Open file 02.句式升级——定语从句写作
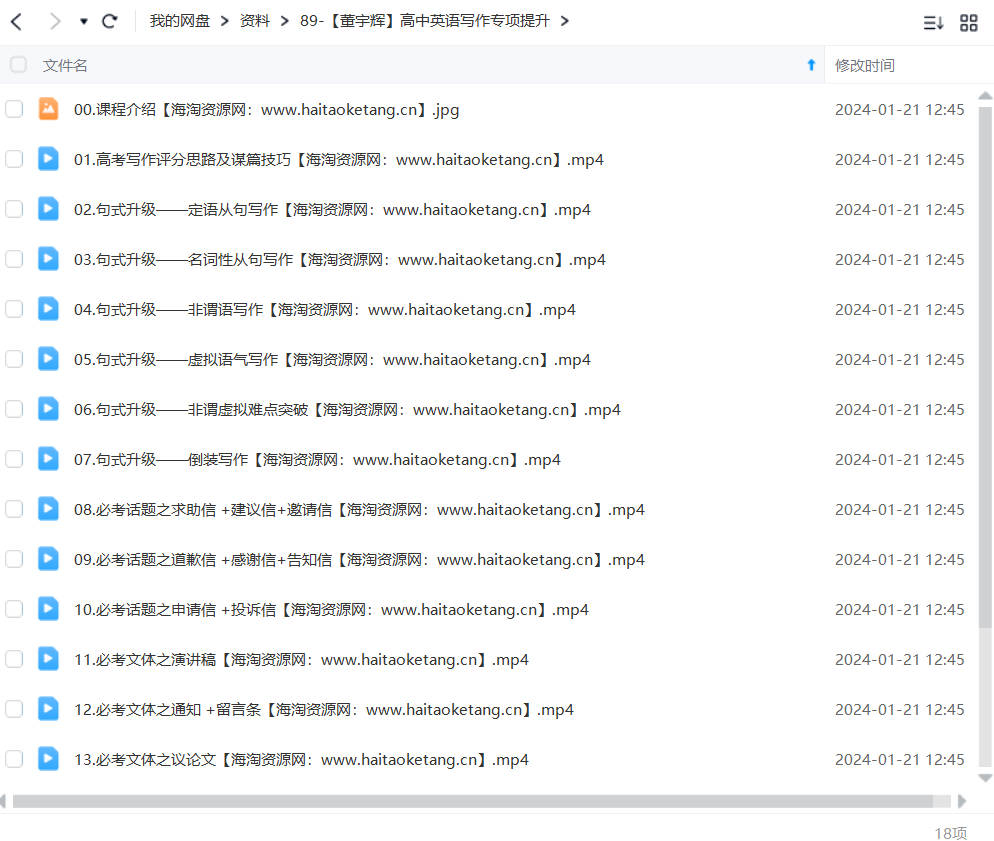 click(x=332, y=210)
